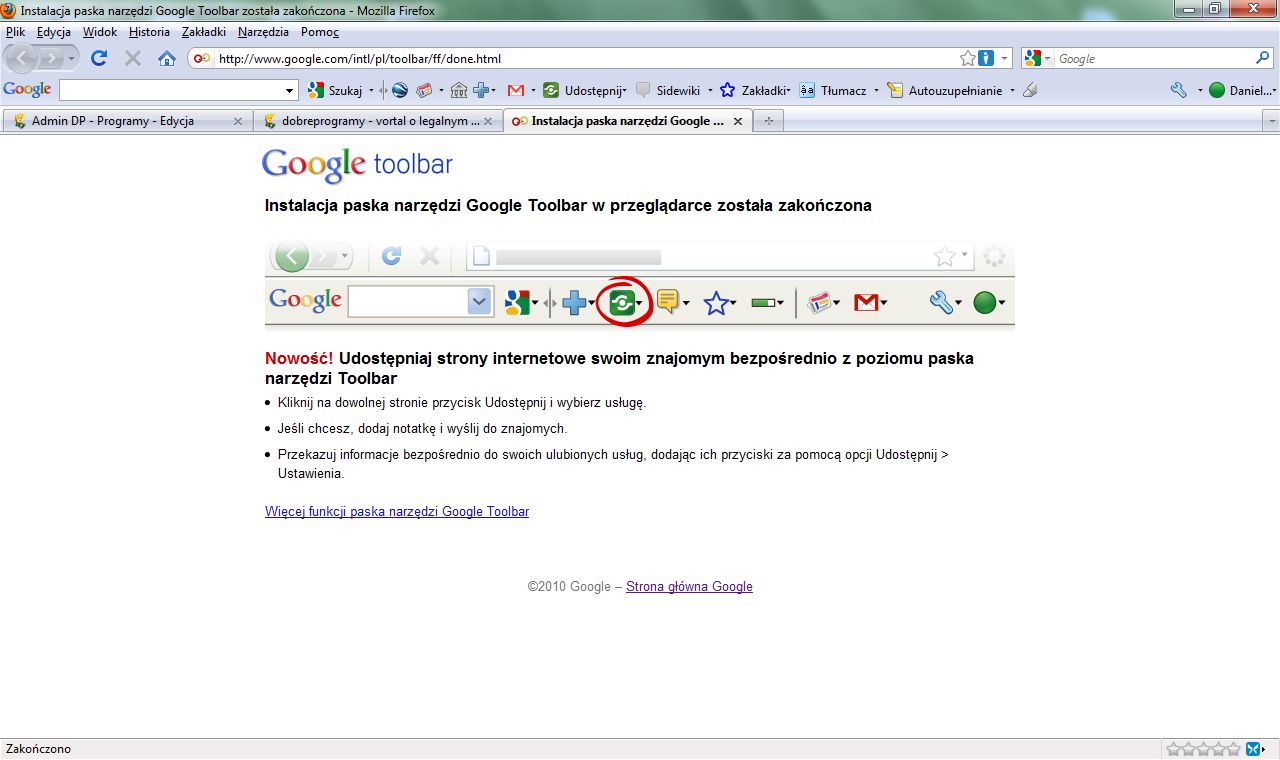The width and height of the screenshot is (1280, 760).
Task: Click the bank building toolbar icon
Action: coord(459,90)
